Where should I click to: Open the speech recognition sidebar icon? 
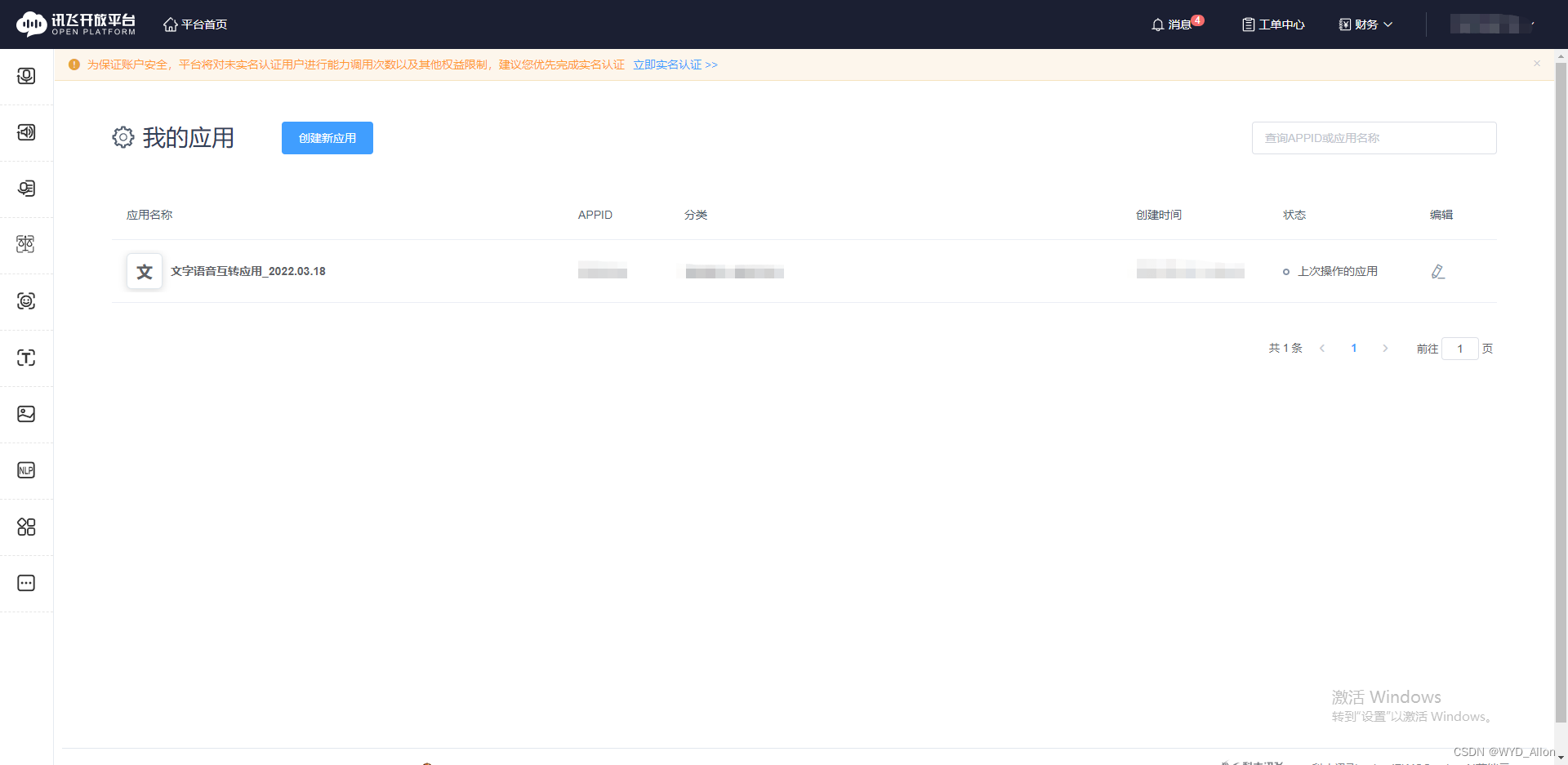click(26, 76)
